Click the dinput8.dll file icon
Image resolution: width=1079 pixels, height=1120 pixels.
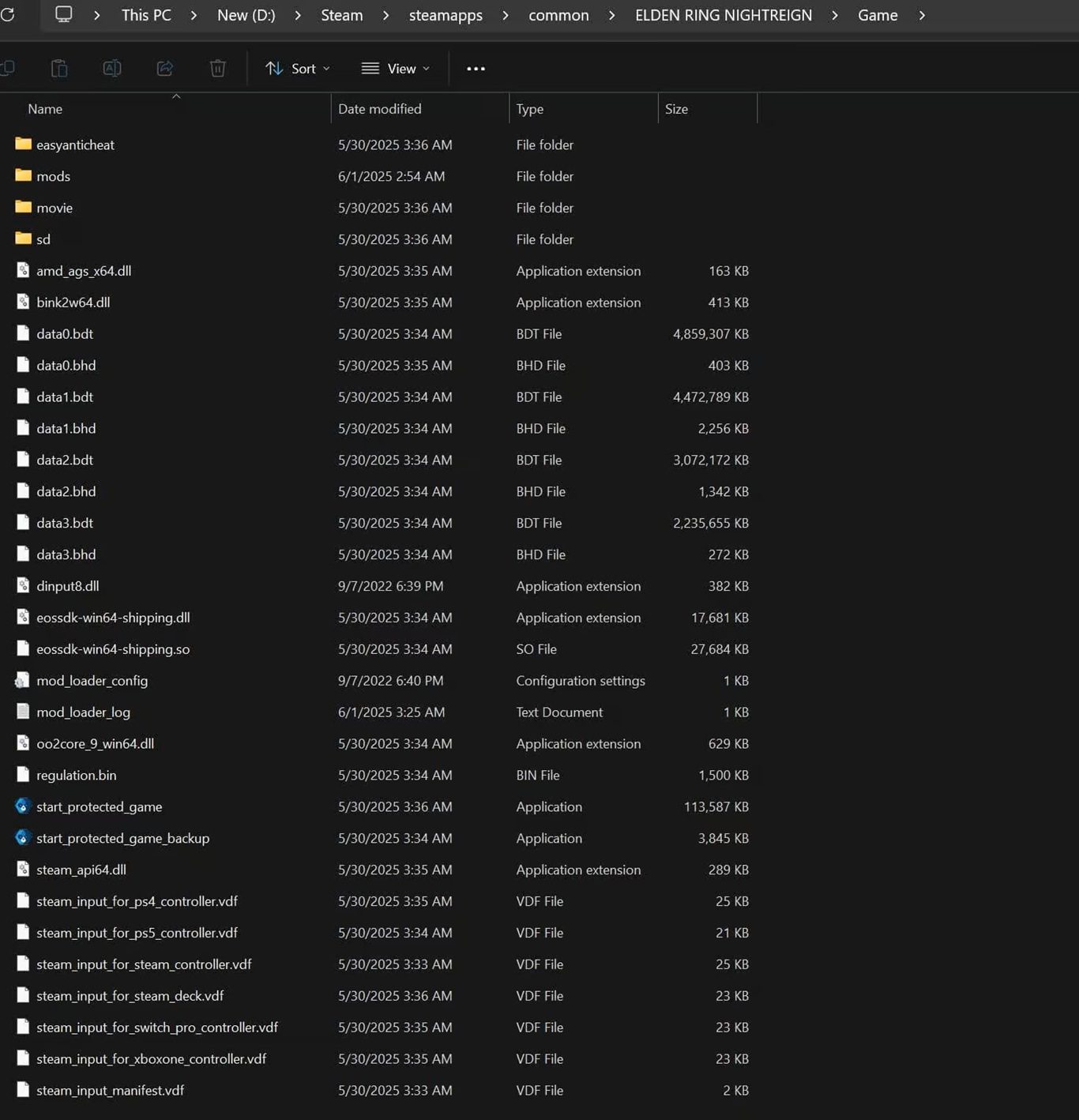pyautogui.click(x=23, y=585)
